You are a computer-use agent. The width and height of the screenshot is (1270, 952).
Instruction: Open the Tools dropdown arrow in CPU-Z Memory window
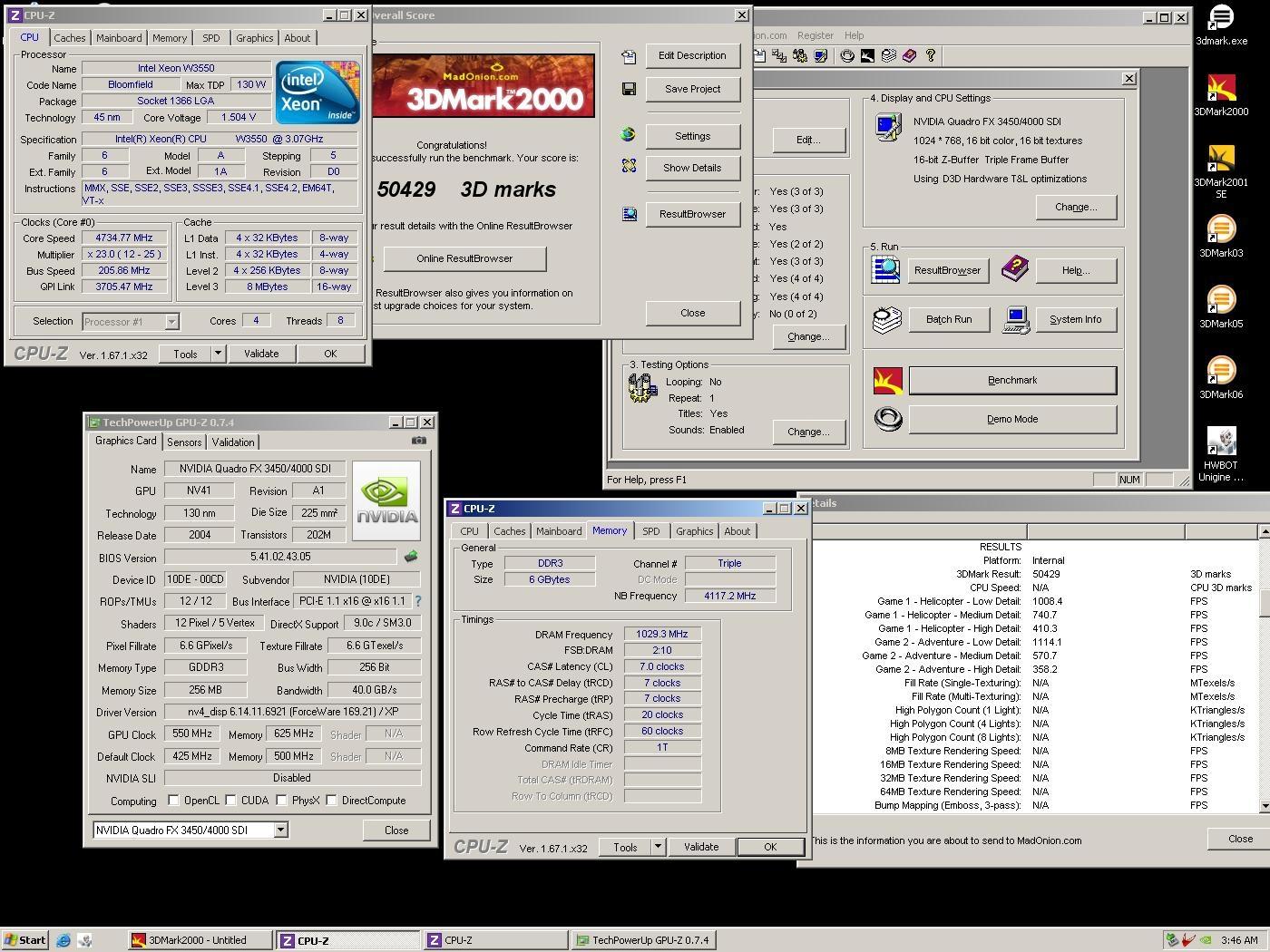tap(658, 847)
